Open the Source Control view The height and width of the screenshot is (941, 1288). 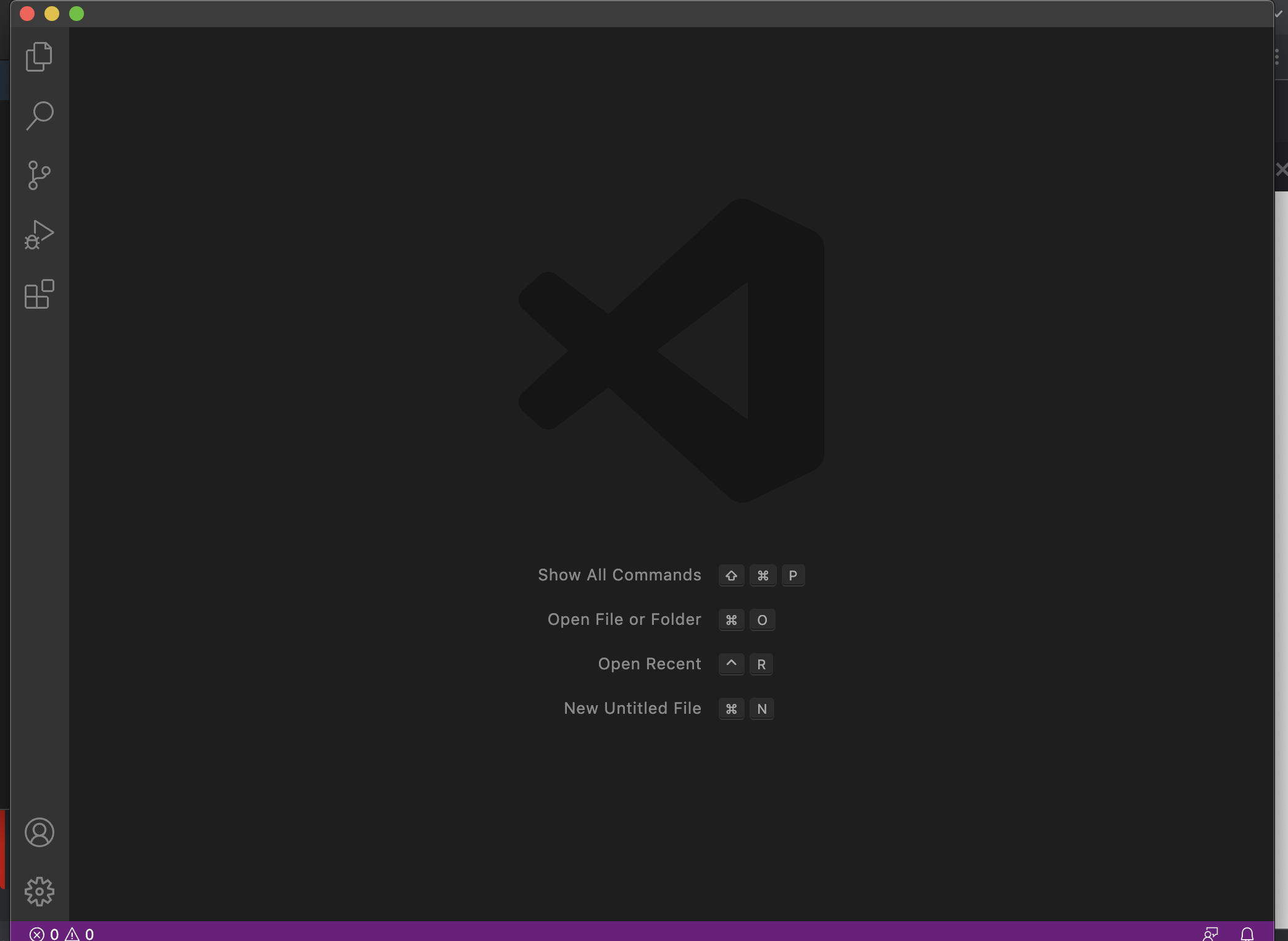tap(40, 175)
